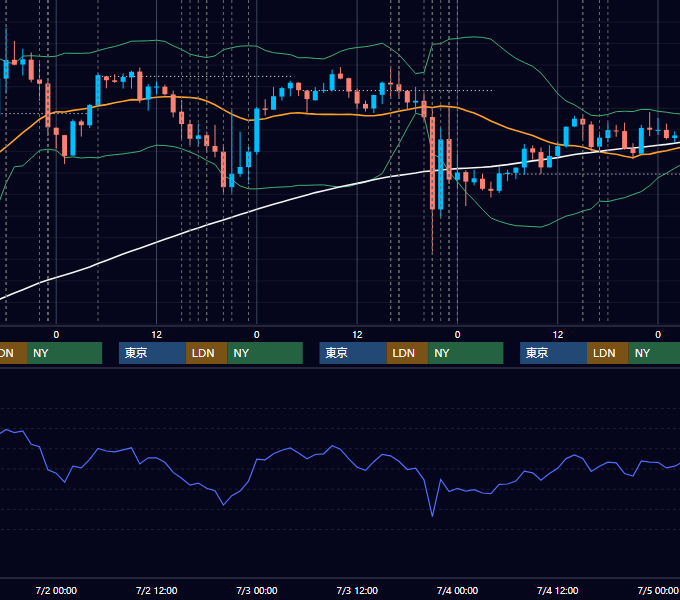The height and width of the screenshot is (600, 680).
Task: Select the 7/3 12:00 date label
Action: (357, 590)
